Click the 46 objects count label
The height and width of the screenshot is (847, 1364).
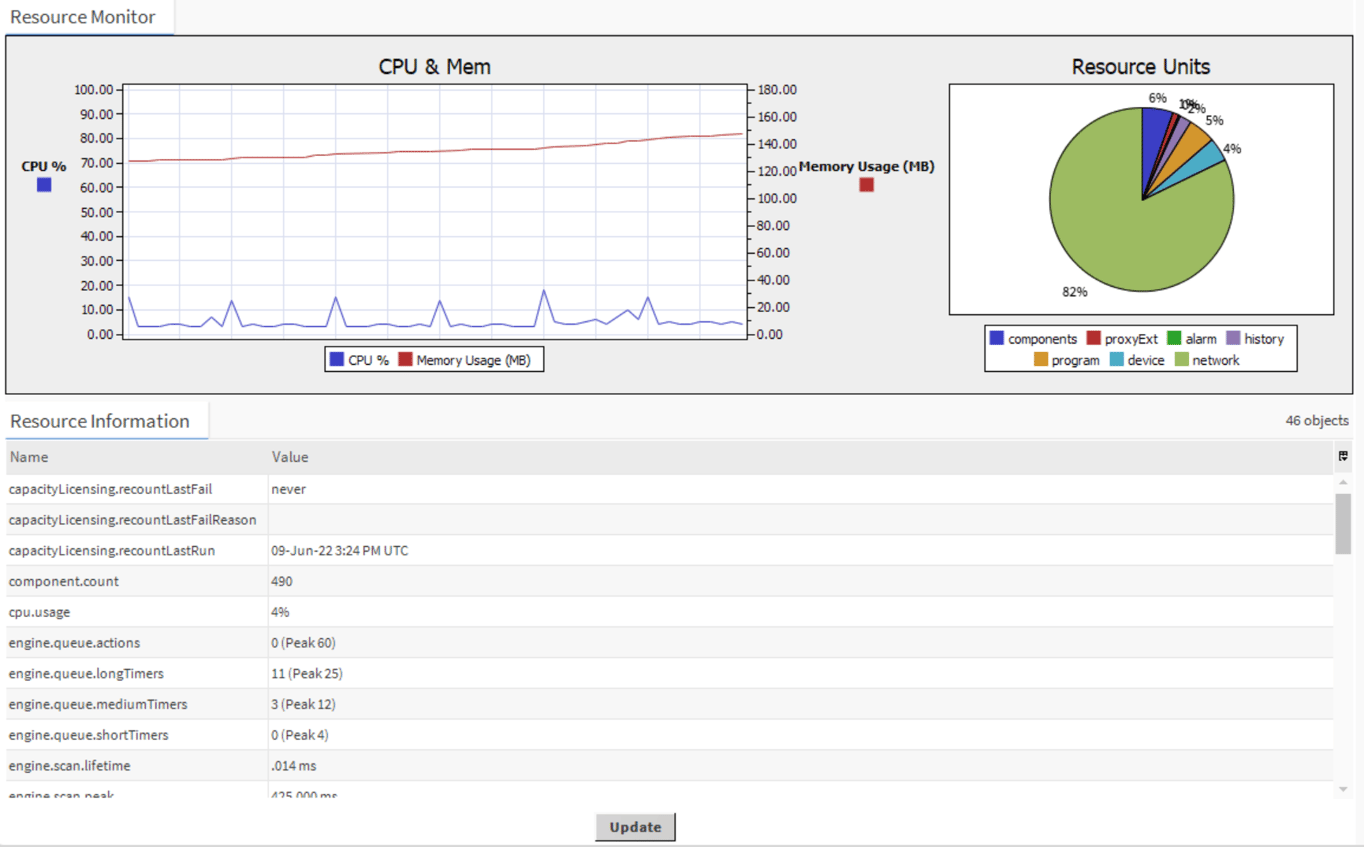1318,420
